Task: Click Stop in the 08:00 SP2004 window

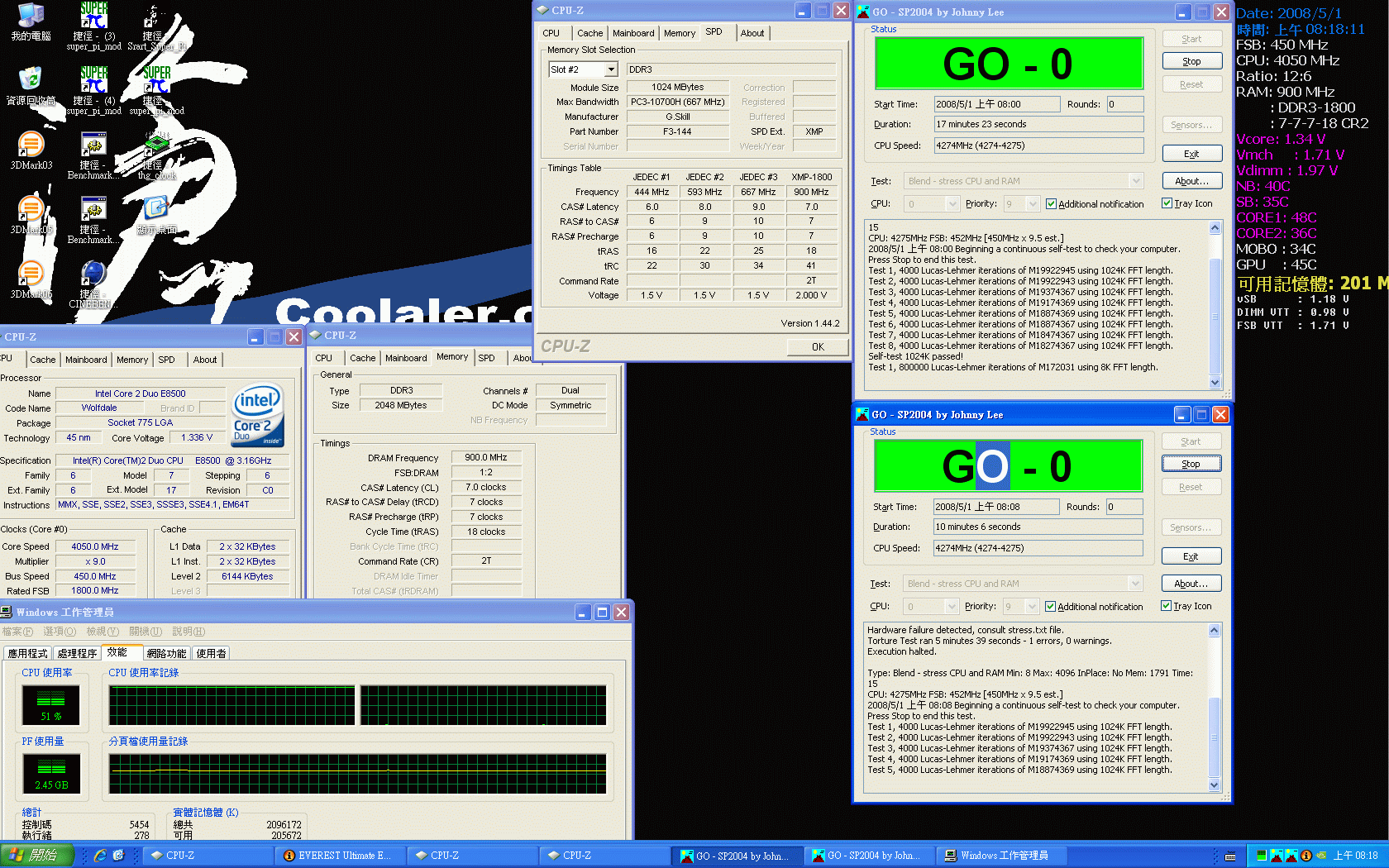Action: [x=1191, y=61]
